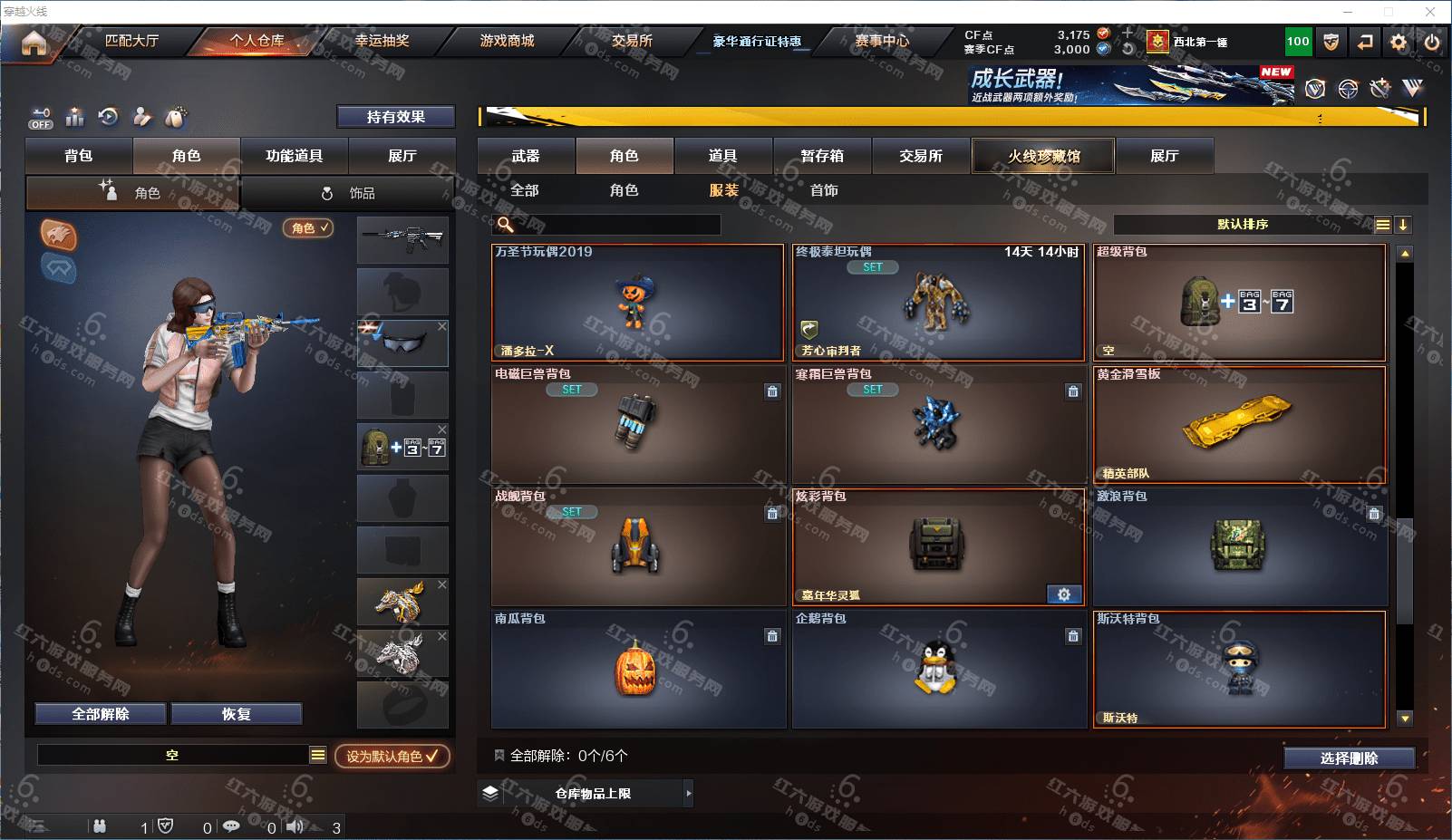Click the 全部解除 button under the character

tap(101, 714)
